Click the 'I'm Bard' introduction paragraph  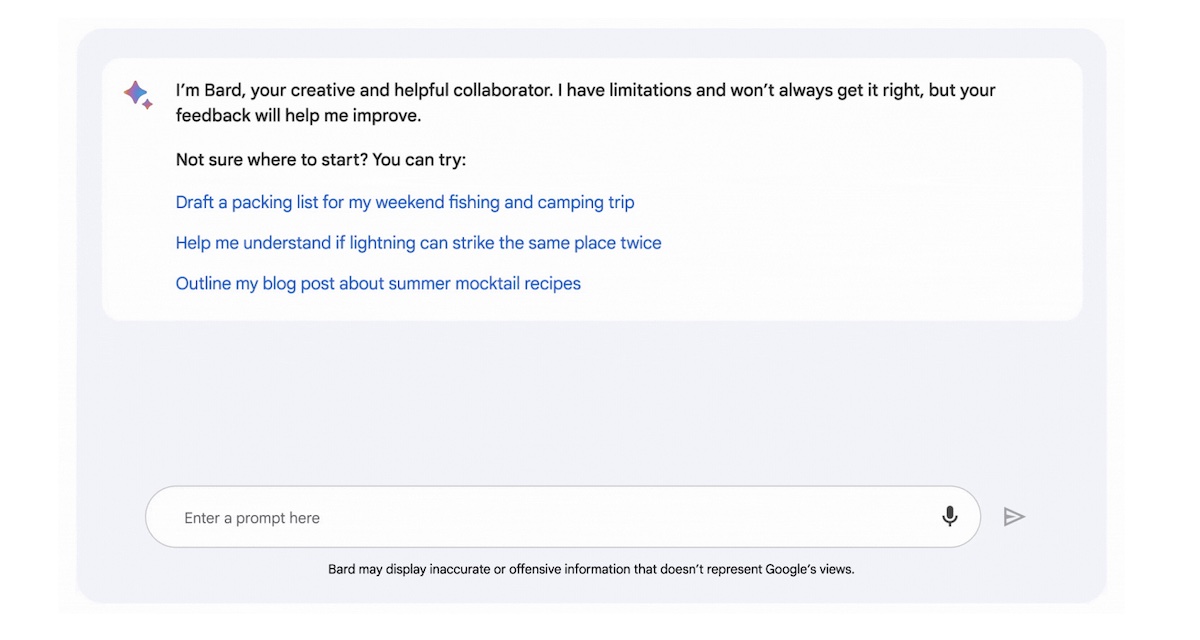(585, 103)
